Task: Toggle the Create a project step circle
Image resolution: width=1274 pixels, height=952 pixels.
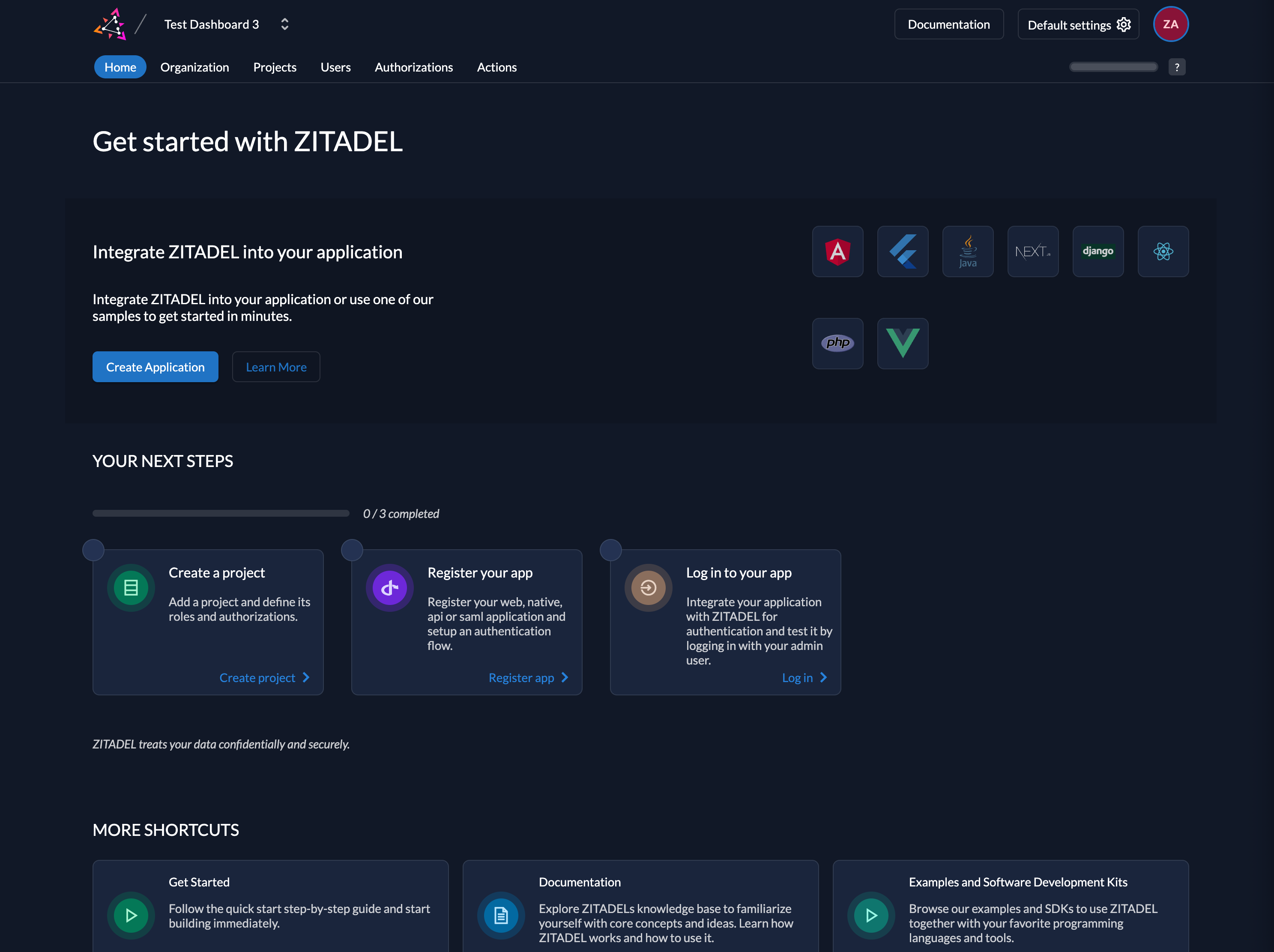Action: tap(93, 550)
